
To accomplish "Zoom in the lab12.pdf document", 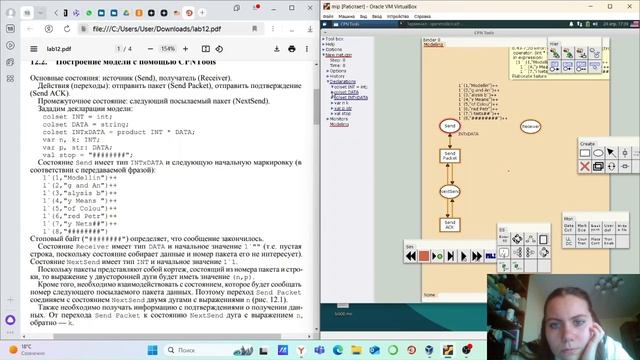I will 185,49.
